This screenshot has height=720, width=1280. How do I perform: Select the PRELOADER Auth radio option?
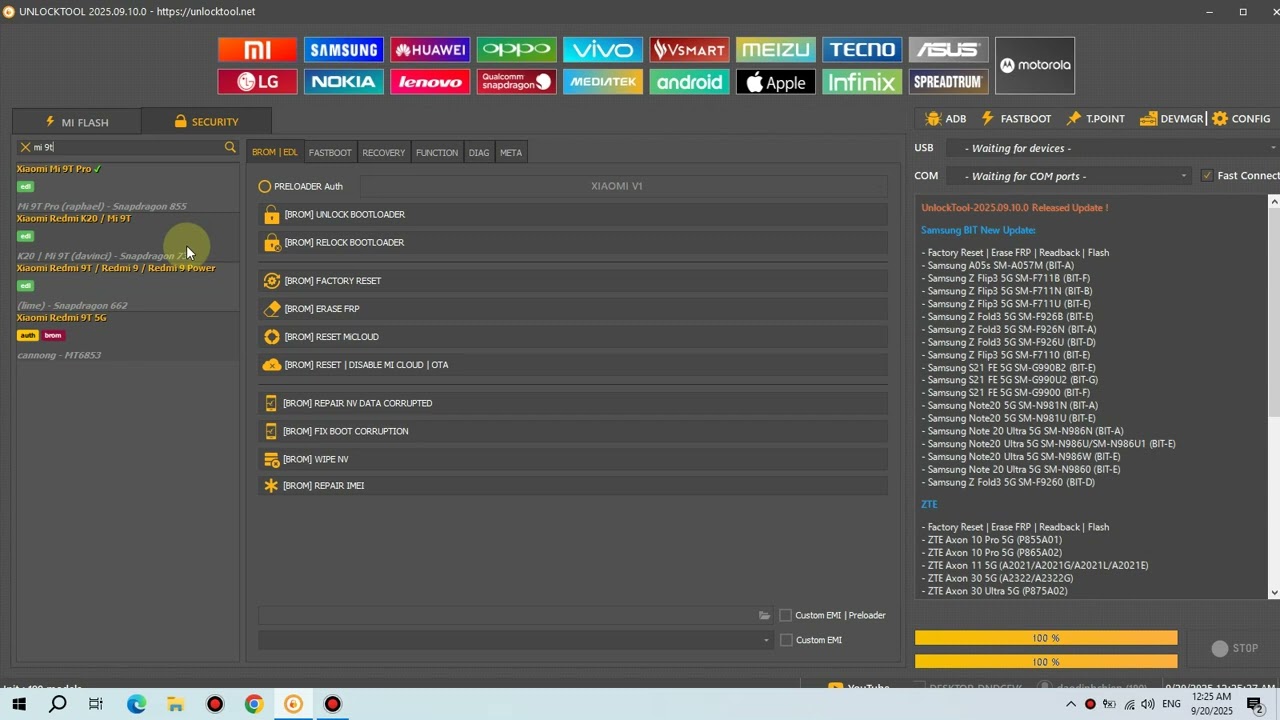[265, 186]
